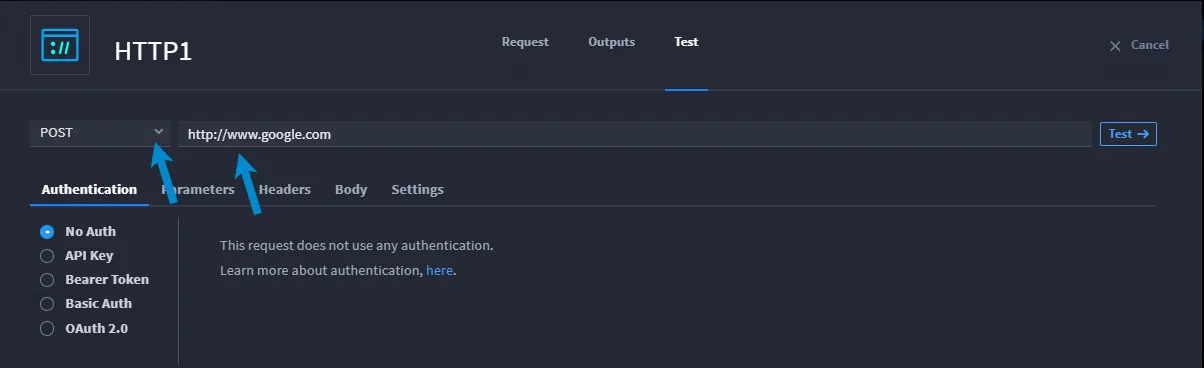
Task: Open the top Test tab
Action: click(x=686, y=42)
